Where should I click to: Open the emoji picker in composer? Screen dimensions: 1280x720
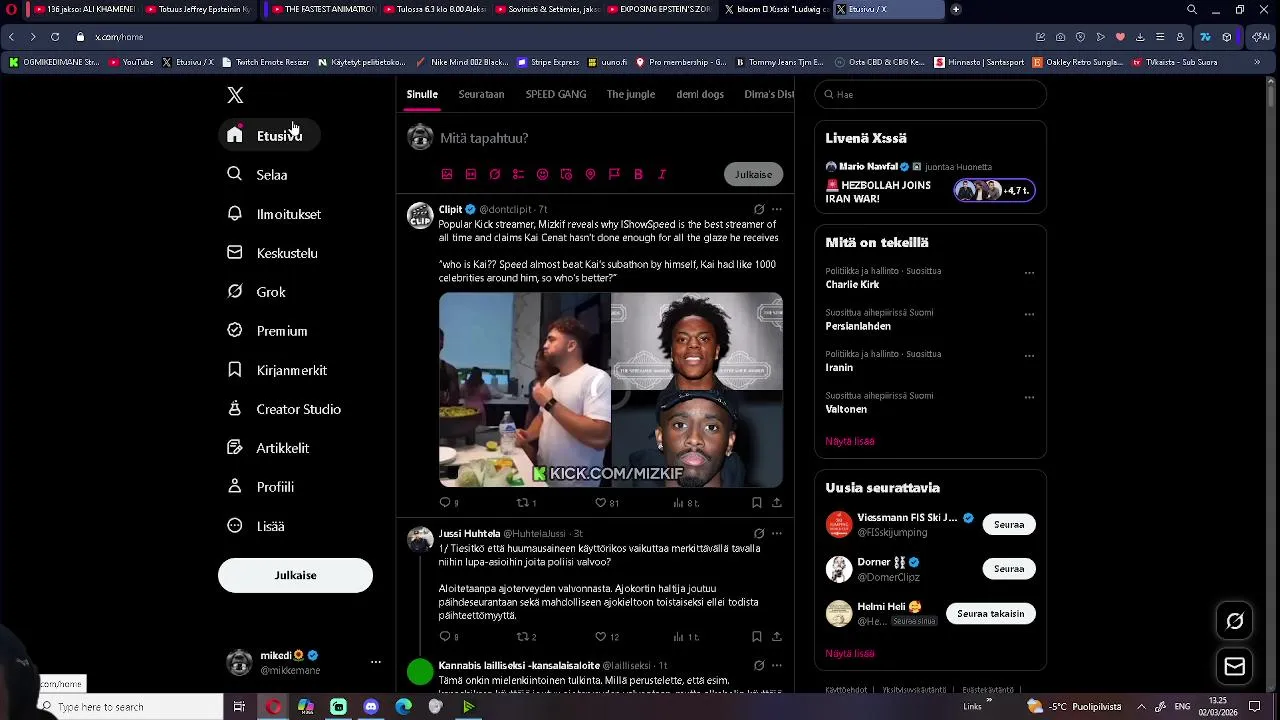pyautogui.click(x=542, y=174)
